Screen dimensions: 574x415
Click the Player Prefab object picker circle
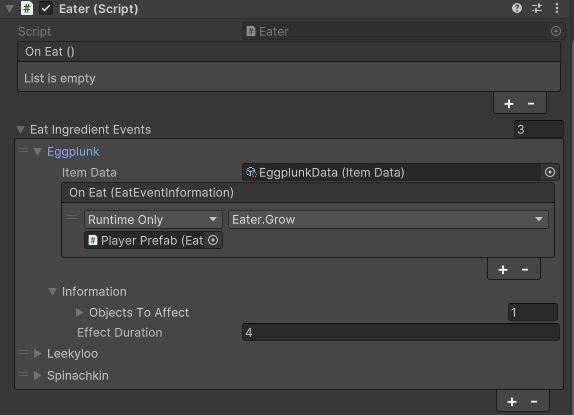pyautogui.click(x=213, y=240)
